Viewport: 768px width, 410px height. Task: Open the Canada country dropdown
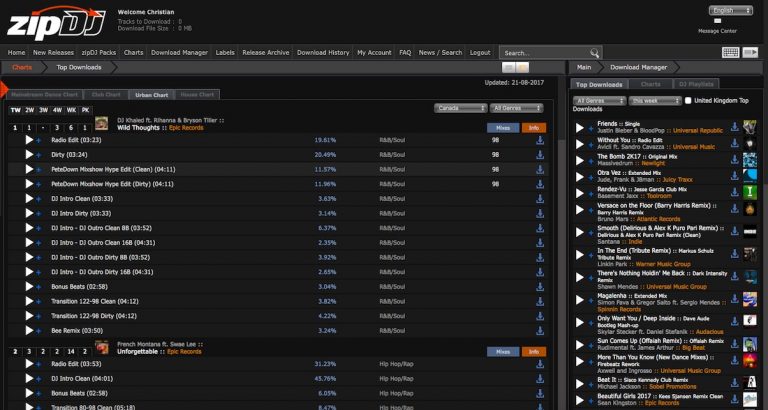tap(460, 108)
